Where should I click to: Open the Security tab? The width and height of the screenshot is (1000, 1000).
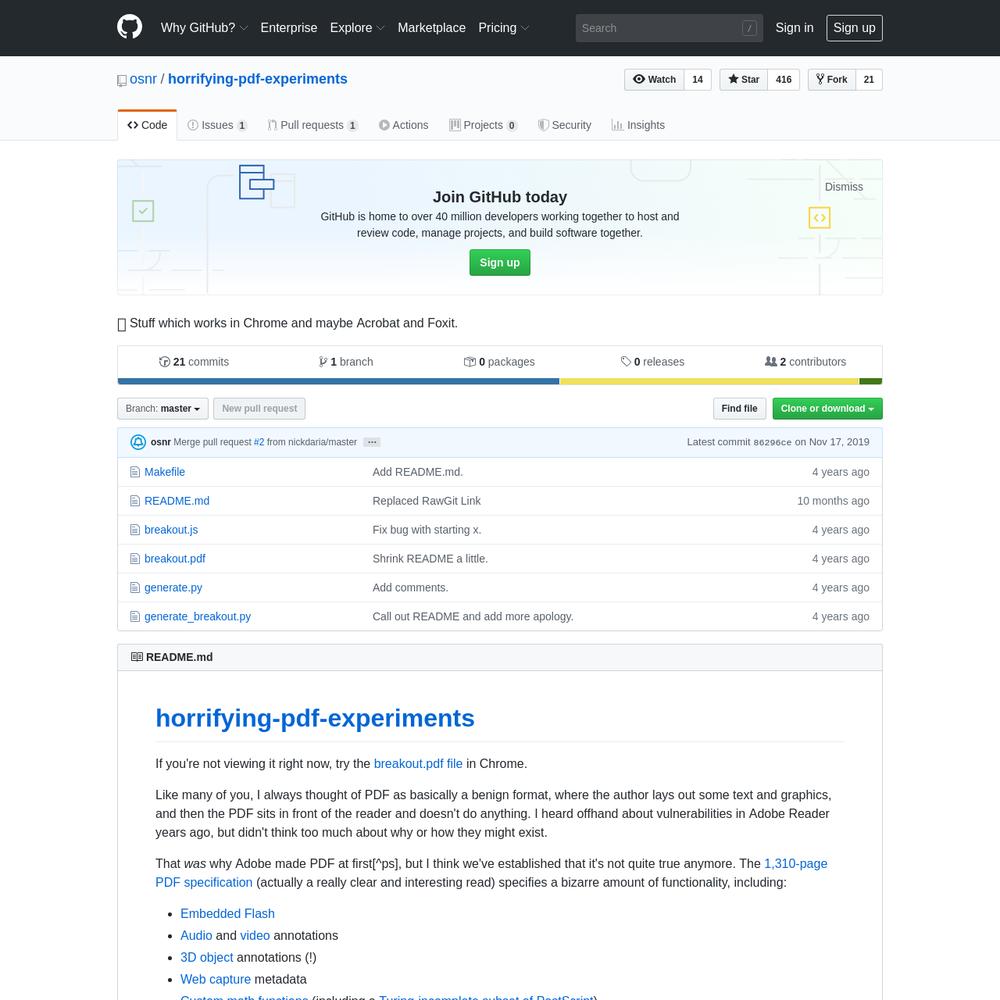click(564, 125)
